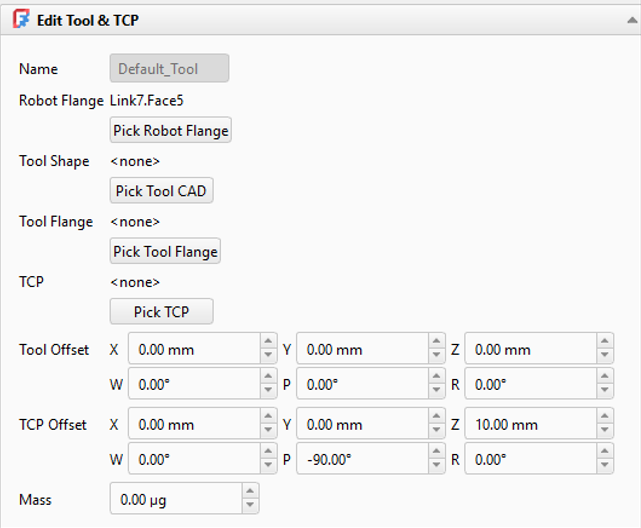Click the Edit Tool & TCP panel logo icon

(x=21, y=19)
